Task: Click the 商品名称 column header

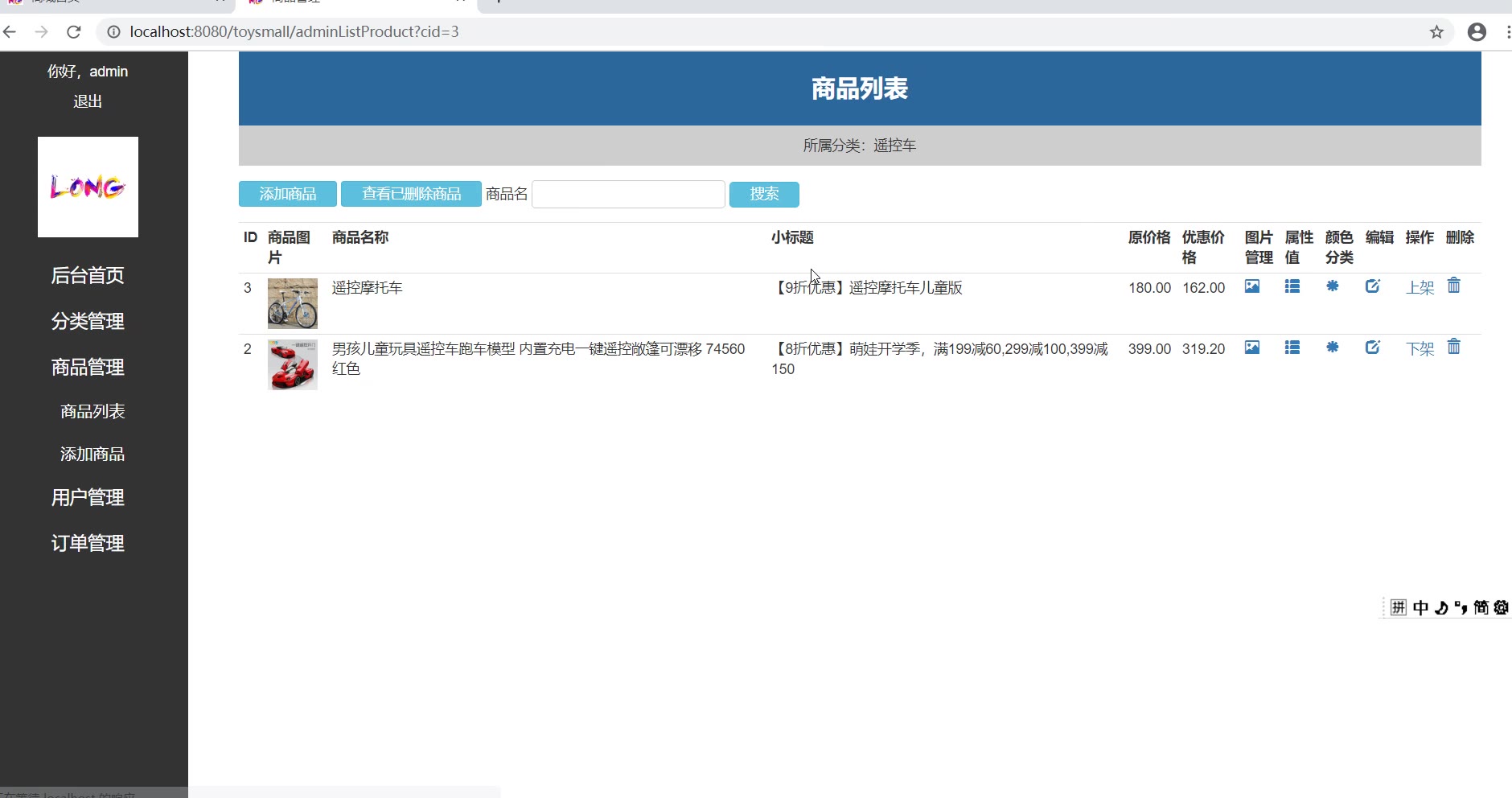Action: tap(360, 237)
